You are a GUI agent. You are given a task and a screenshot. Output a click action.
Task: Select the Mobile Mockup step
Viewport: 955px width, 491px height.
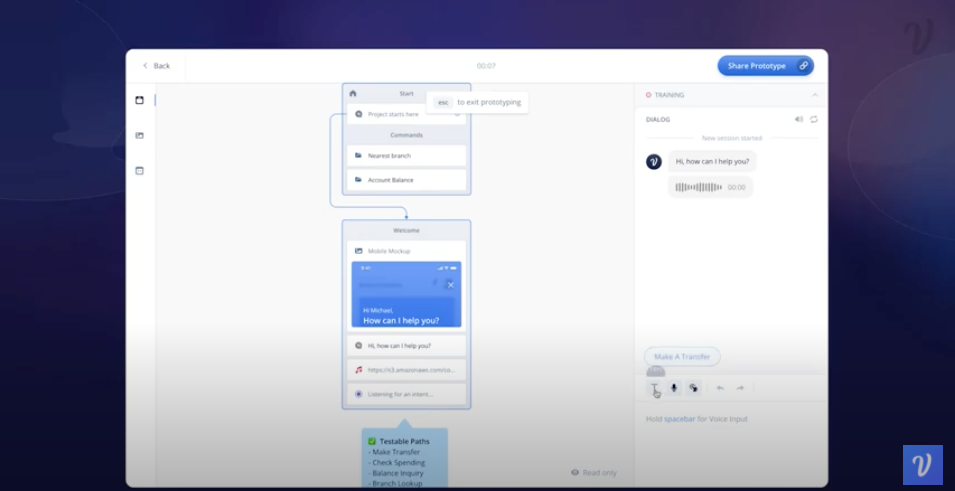(x=406, y=251)
